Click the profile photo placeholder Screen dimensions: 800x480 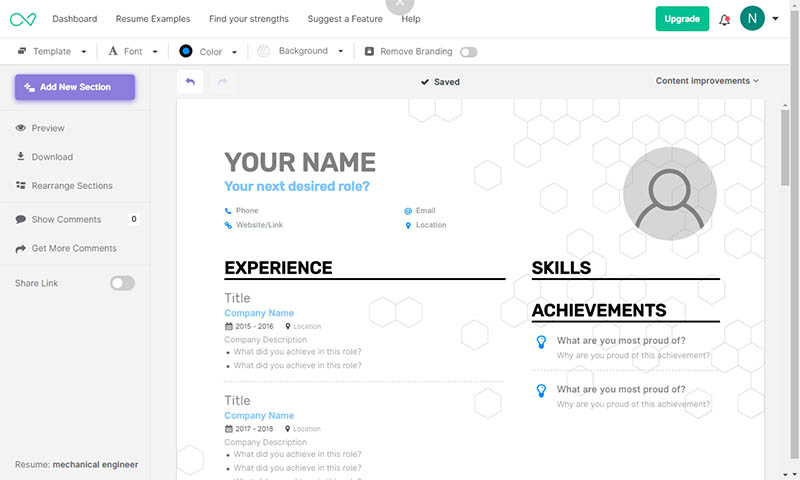coord(669,194)
